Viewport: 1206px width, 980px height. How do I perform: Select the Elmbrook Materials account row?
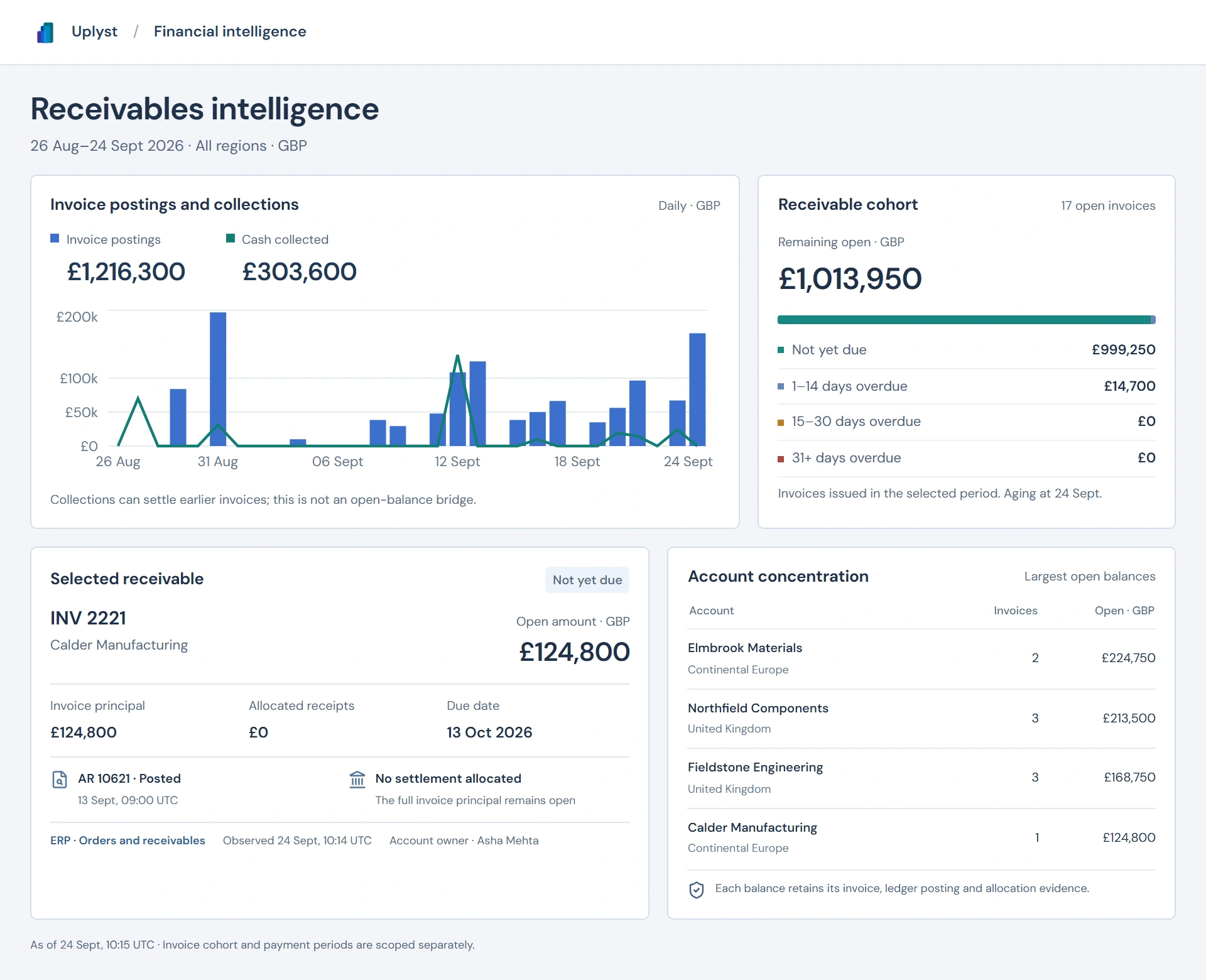click(921, 658)
